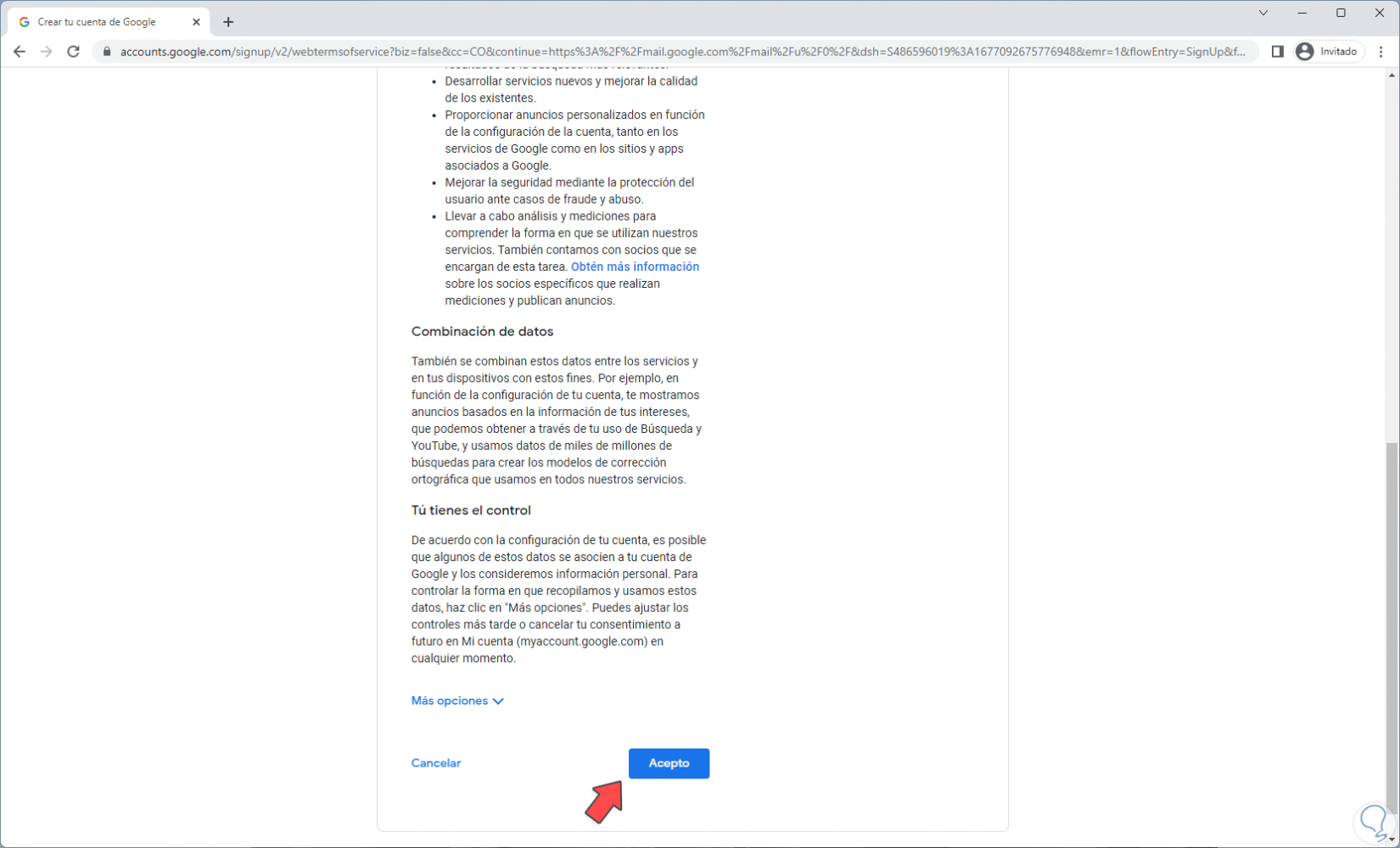Maximize the Chrome window
The image size is (1400, 848).
click(x=1341, y=13)
